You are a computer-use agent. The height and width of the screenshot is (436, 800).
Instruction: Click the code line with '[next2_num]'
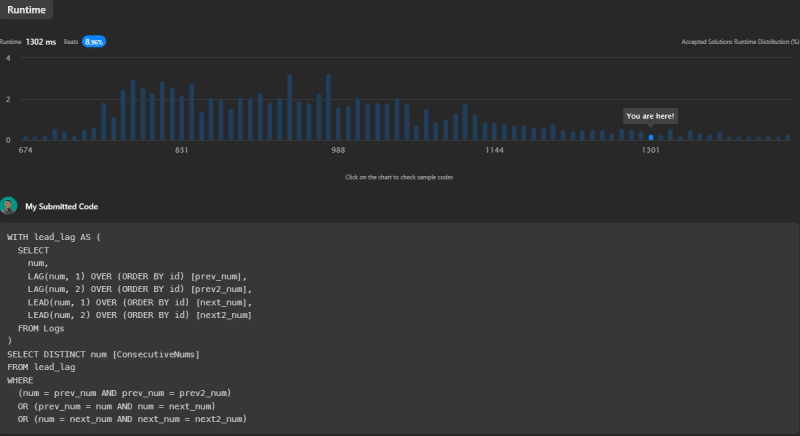(139, 315)
